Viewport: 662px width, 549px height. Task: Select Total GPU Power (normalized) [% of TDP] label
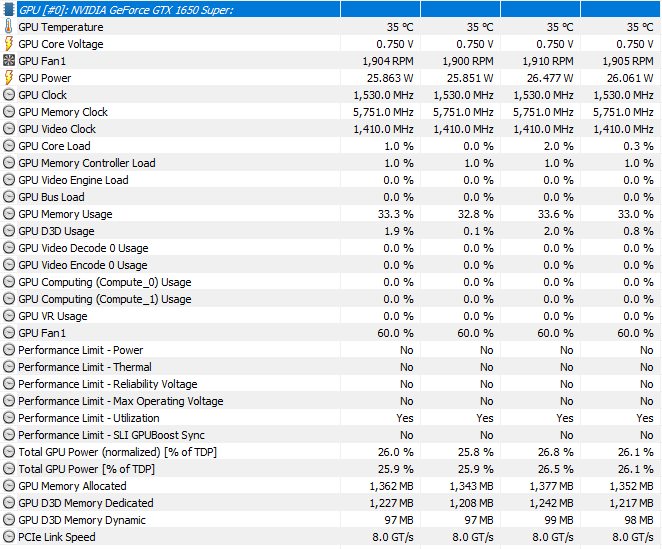coord(117,452)
